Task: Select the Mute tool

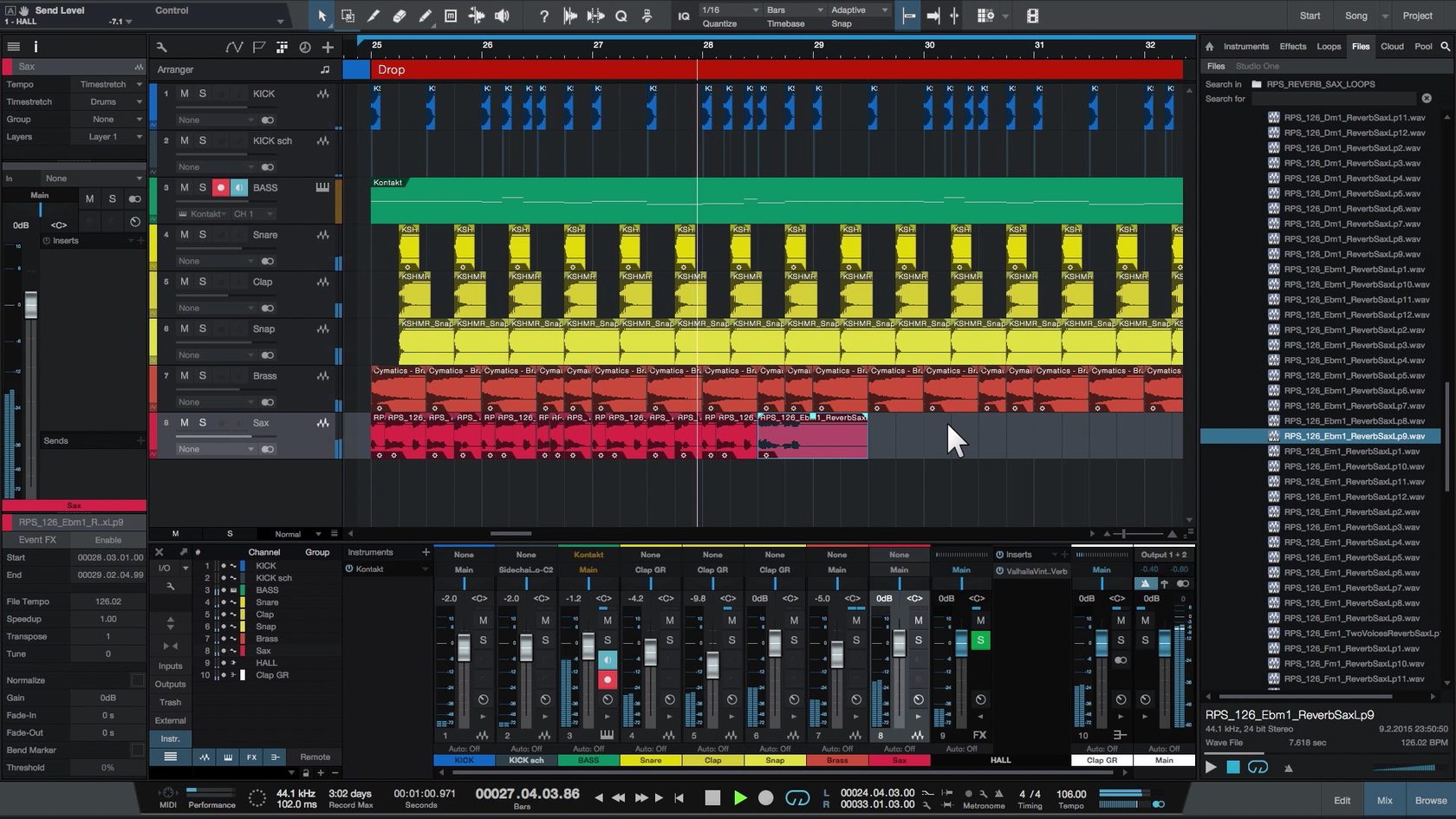Action: click(x=451, y=16)
